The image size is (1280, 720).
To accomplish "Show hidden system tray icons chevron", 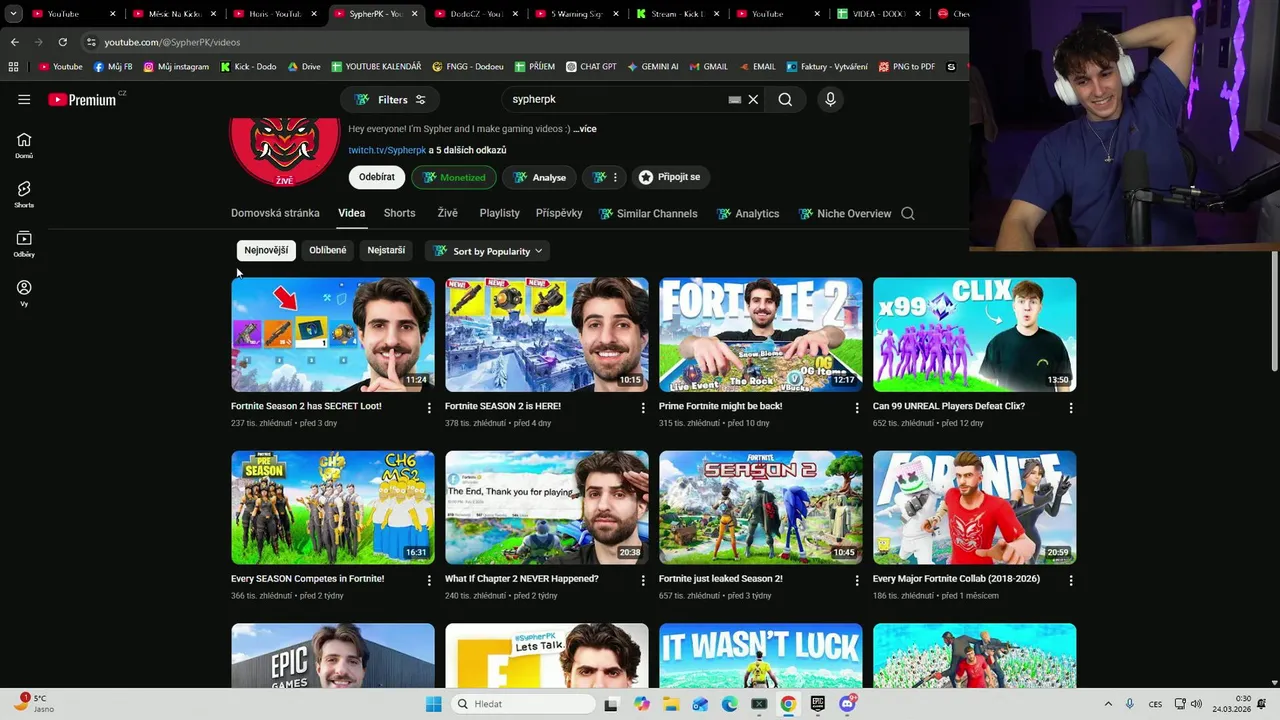I will [x=1108, y=704].
